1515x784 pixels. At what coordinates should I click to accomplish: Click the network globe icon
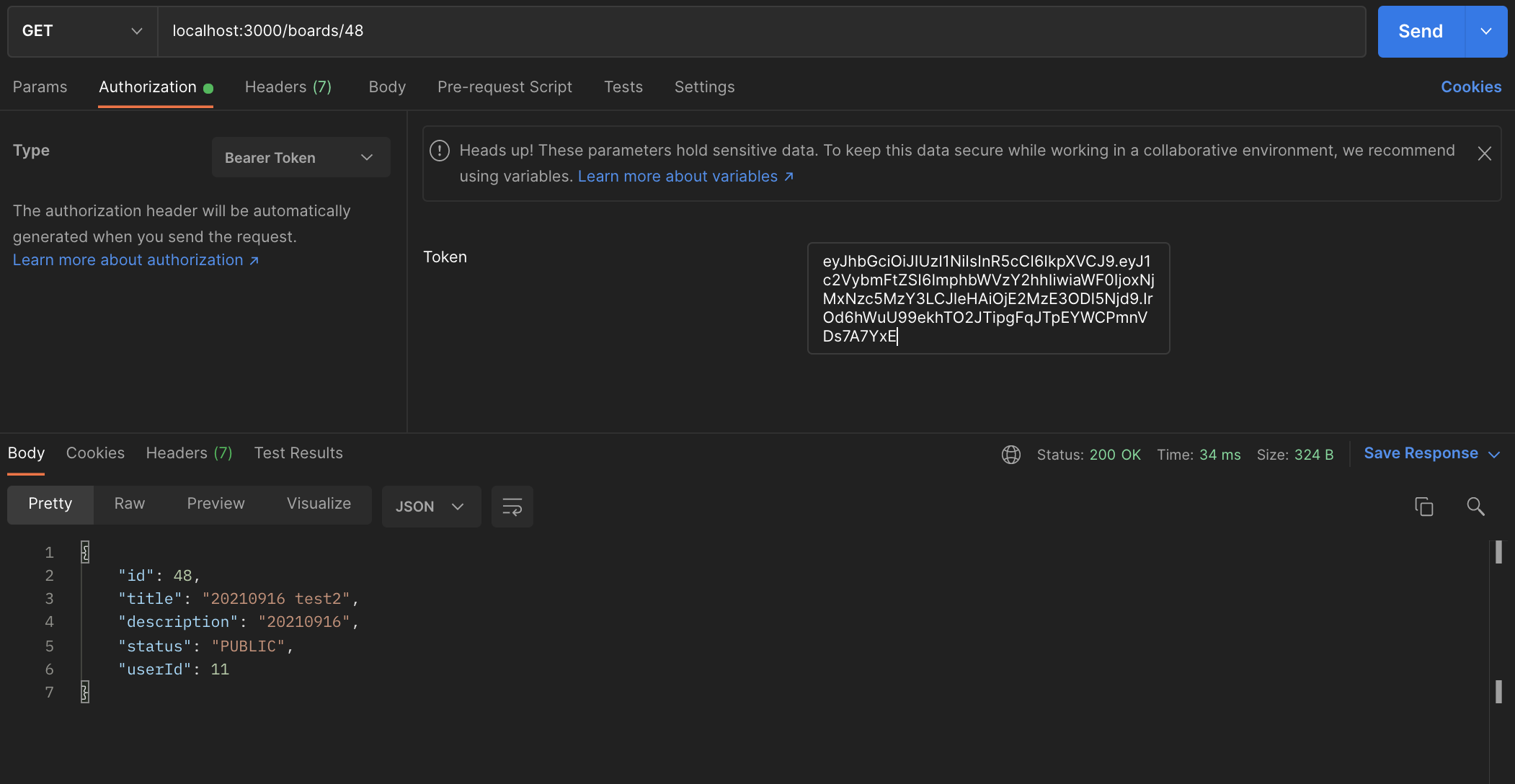pos(1011,455)
